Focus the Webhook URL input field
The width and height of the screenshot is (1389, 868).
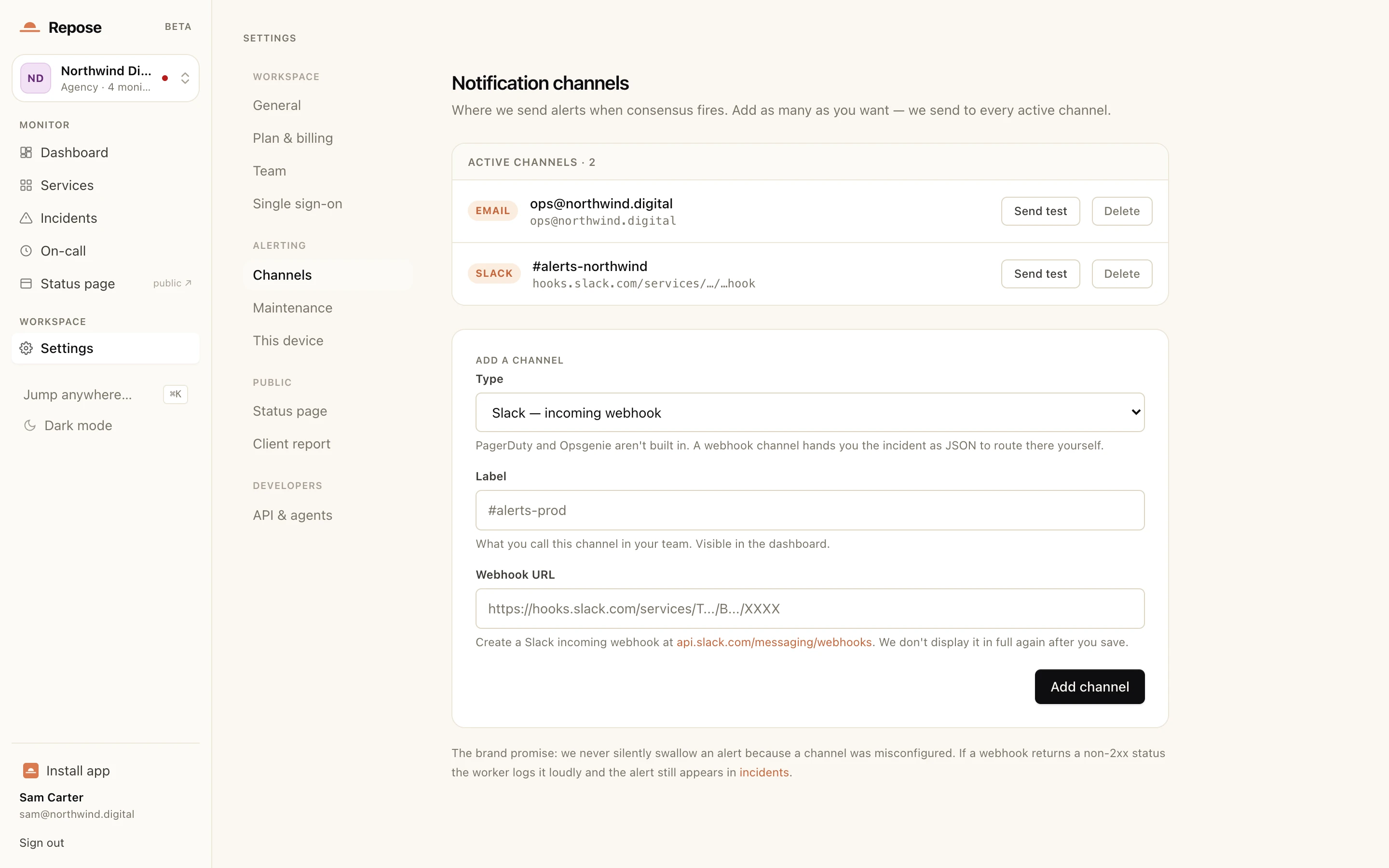coord(810,608)
